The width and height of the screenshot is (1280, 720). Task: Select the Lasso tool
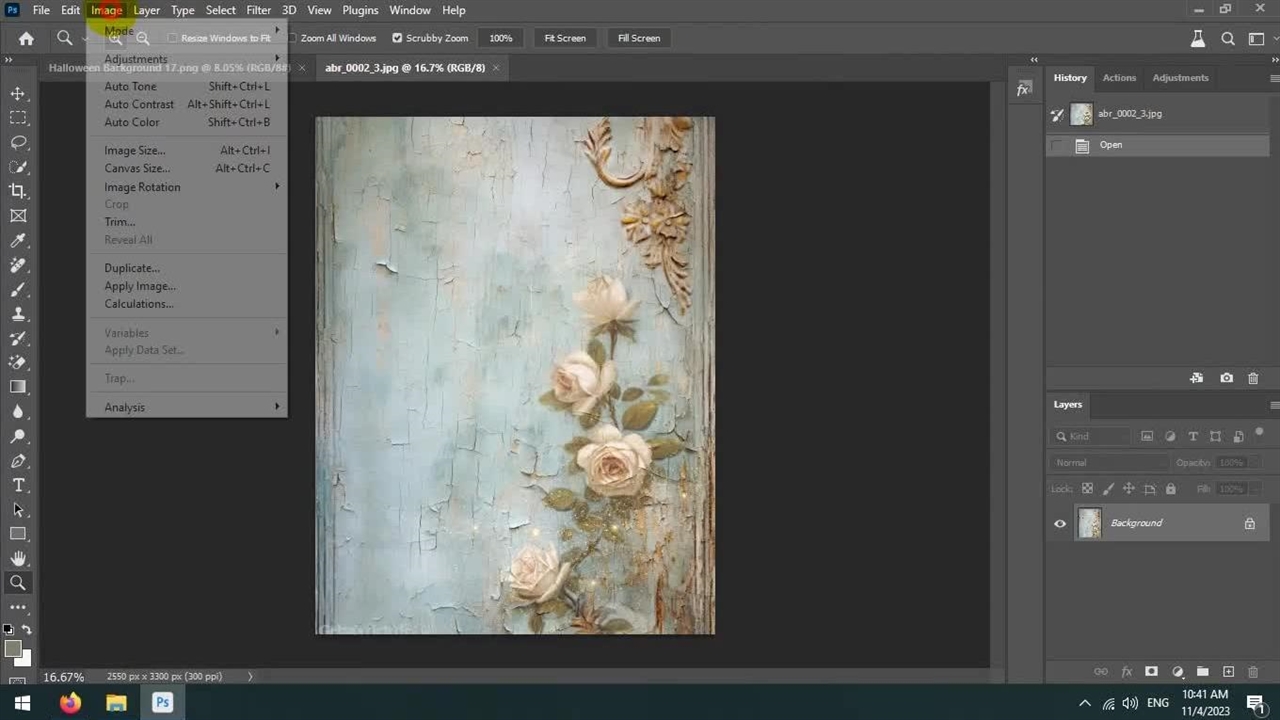tap(18, 142)
